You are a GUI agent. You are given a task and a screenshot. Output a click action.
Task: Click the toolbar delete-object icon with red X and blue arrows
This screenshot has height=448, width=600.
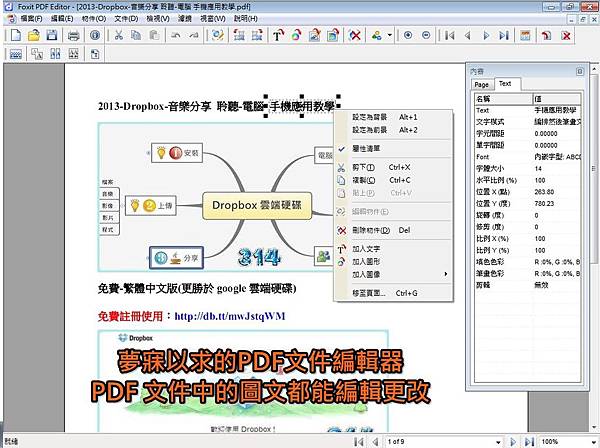pyautogui.click(x=355, y=36)
